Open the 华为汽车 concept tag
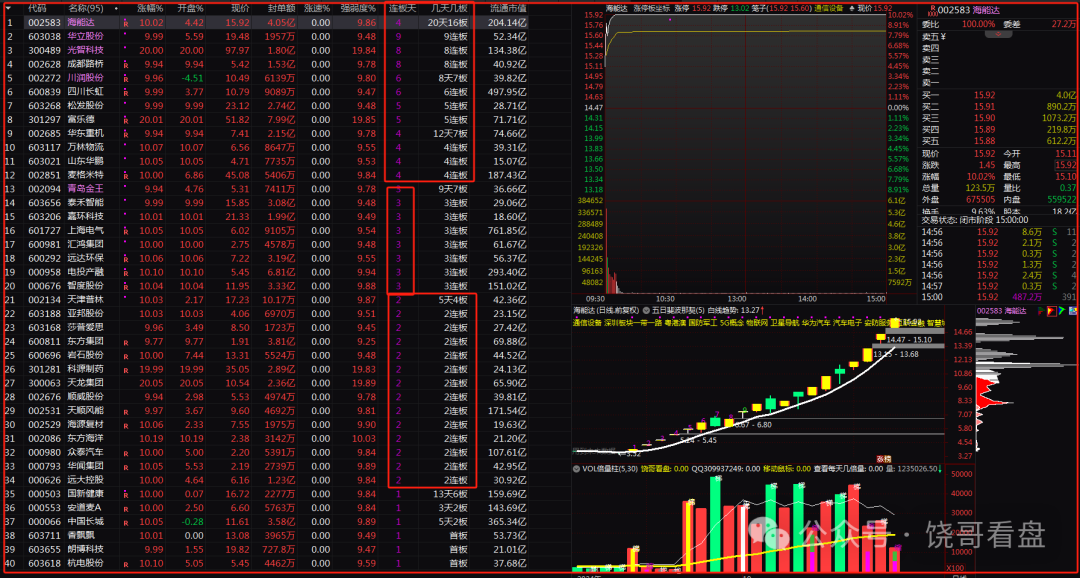Screen dimensions: 1080x578 (816, 322)
